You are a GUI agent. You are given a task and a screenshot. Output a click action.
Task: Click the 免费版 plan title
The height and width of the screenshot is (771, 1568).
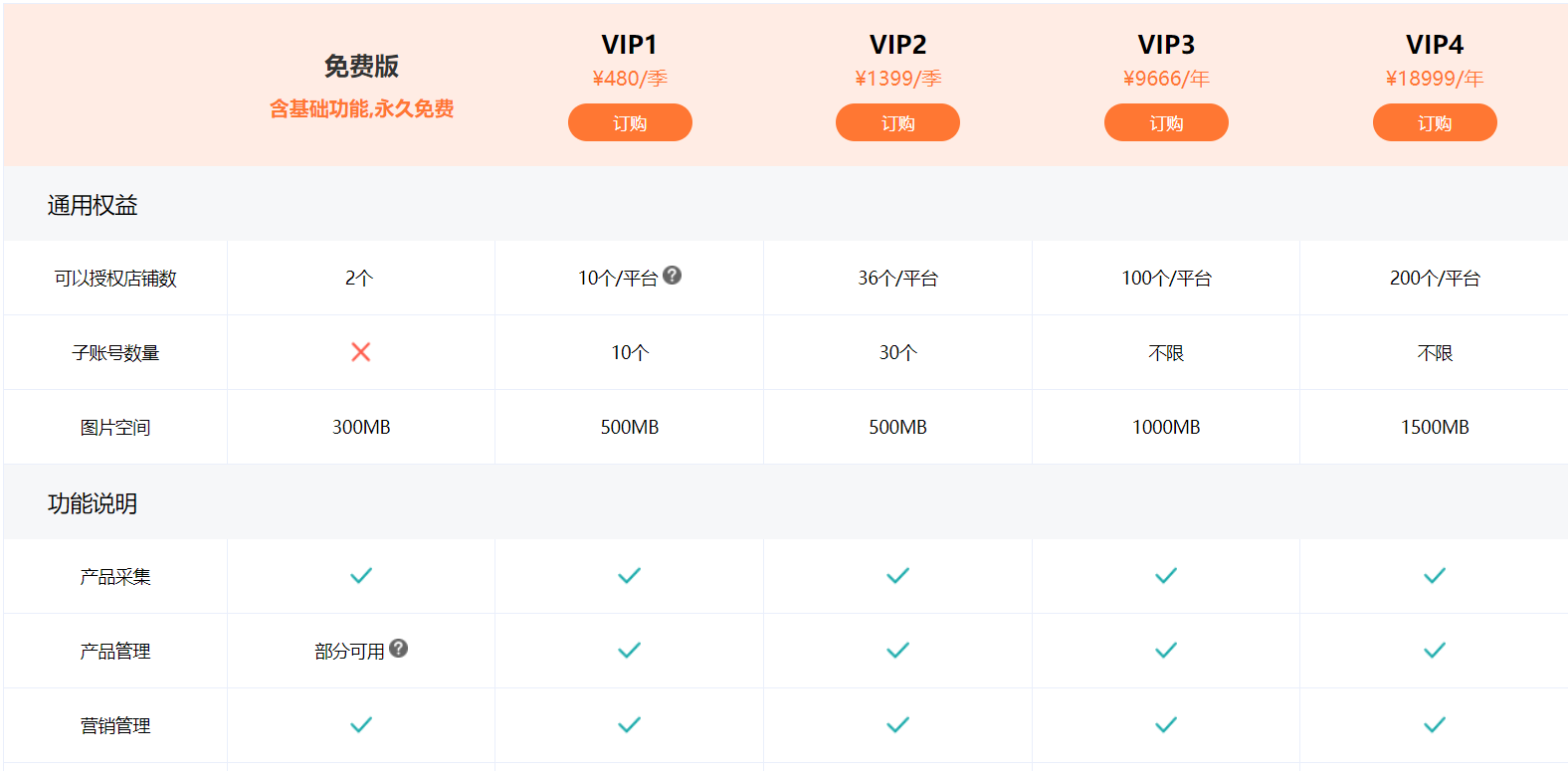click(361, 67)
